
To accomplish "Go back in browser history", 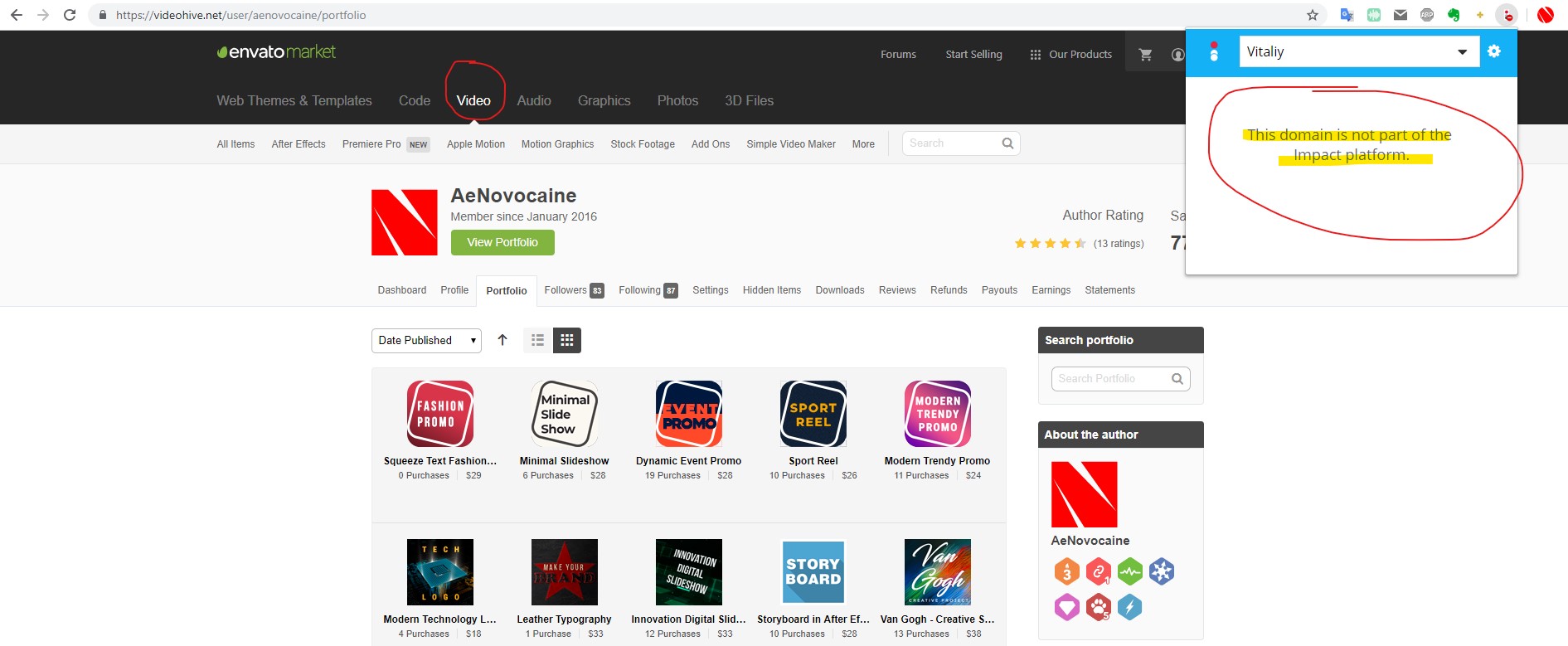I will (x=16, y=15).
